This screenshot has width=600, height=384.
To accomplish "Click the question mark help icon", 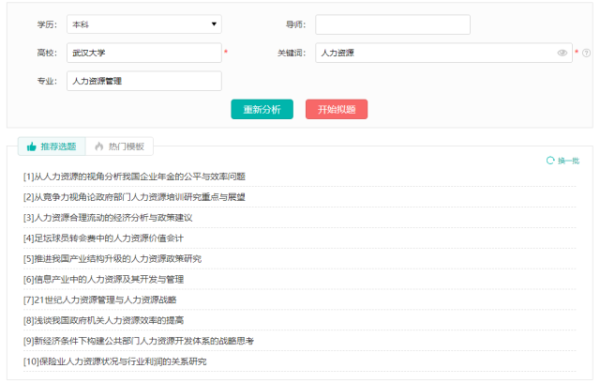I will [586, 53].
